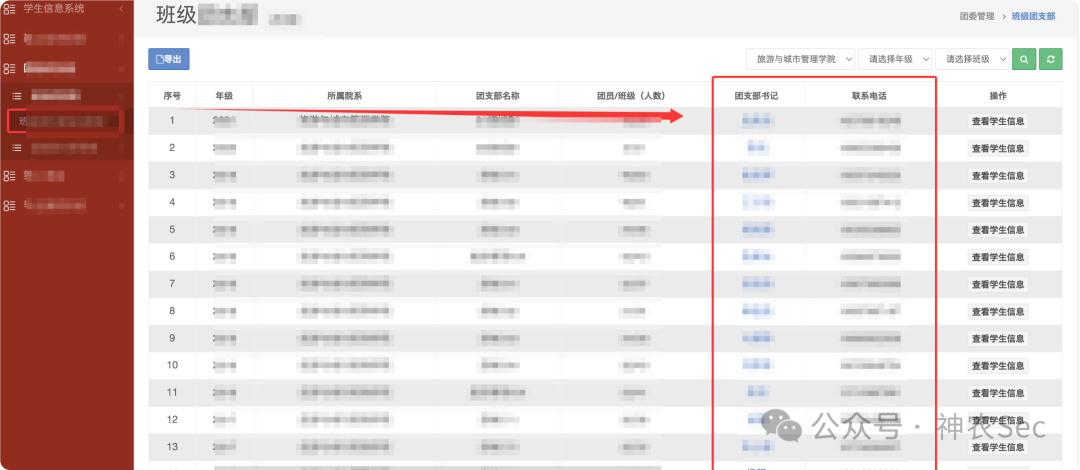Click 查看学生信息 in row 11

(998, 393)
